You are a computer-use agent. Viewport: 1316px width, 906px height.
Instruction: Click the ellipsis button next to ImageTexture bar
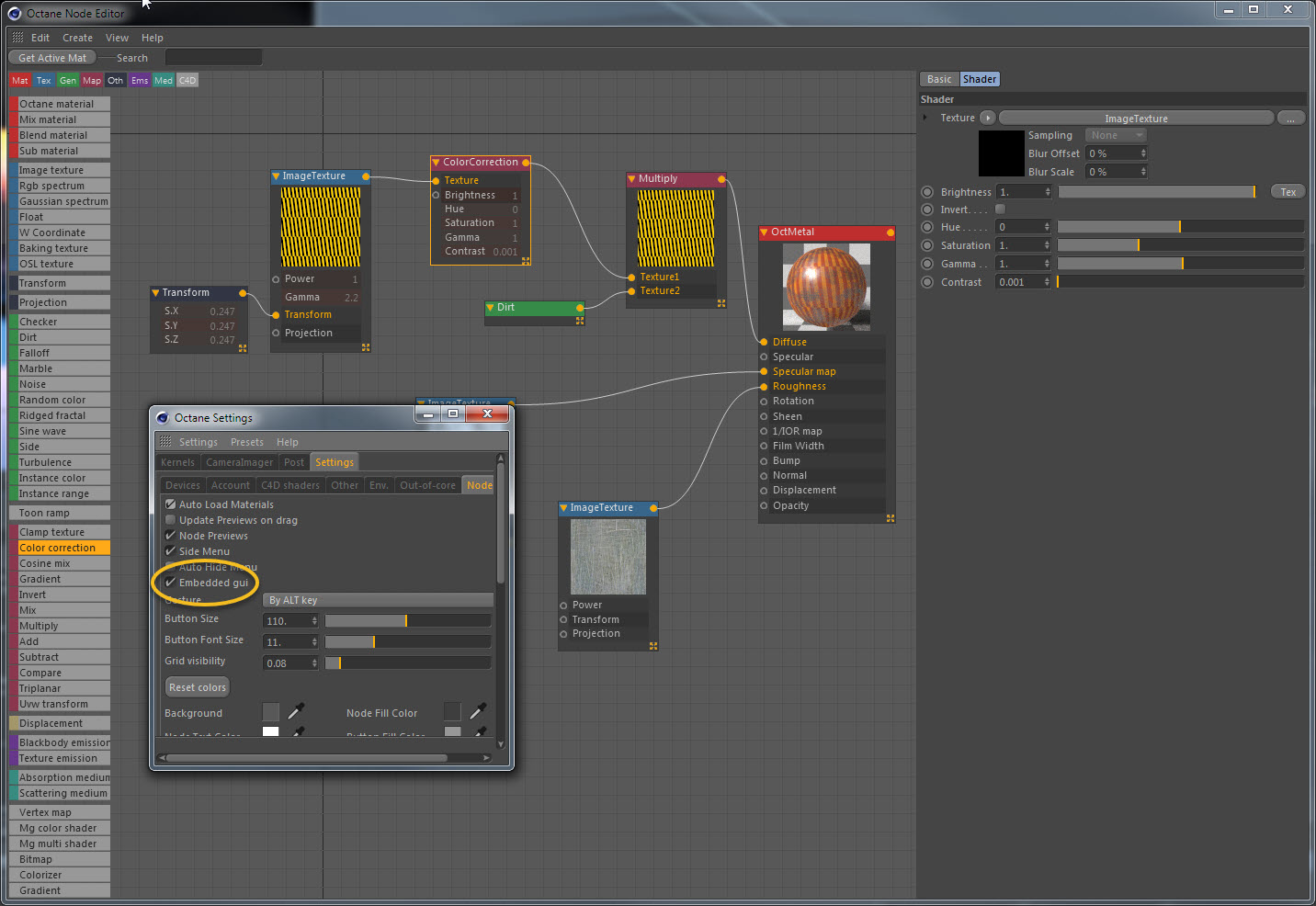[1290, 118]
